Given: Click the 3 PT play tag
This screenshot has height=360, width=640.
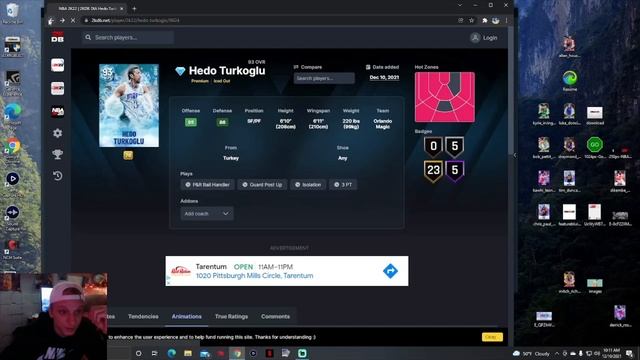Looking at the screenshot, I should click(x=343, y=184).
